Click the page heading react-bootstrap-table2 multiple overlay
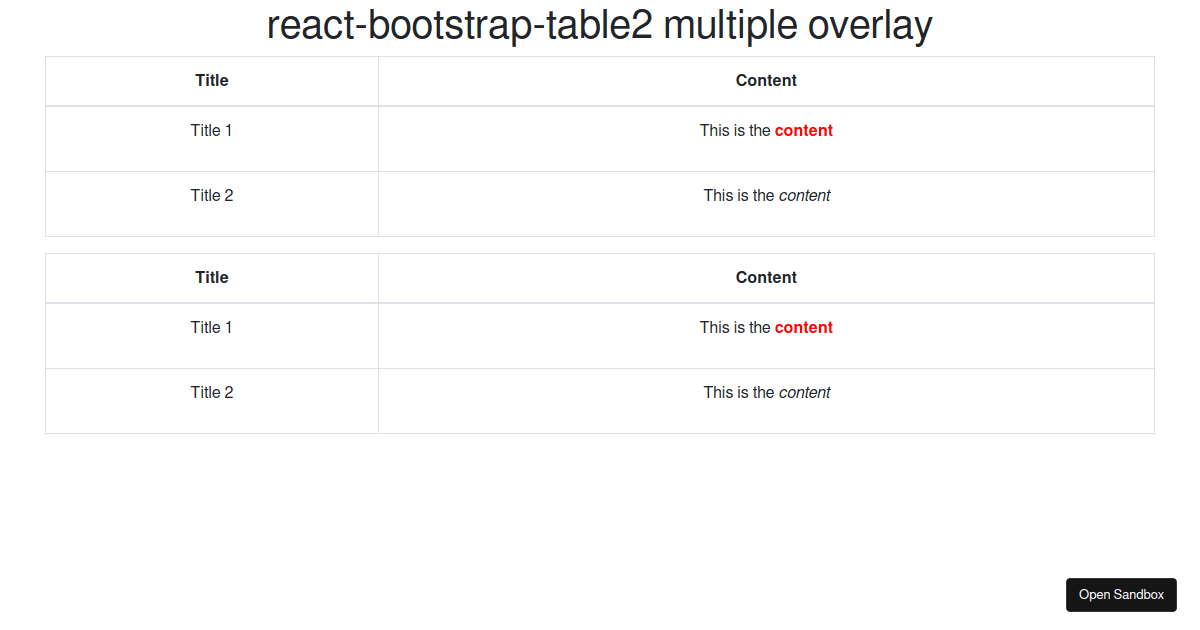This screenshot has height=630, width=1200. click(599, 25)
